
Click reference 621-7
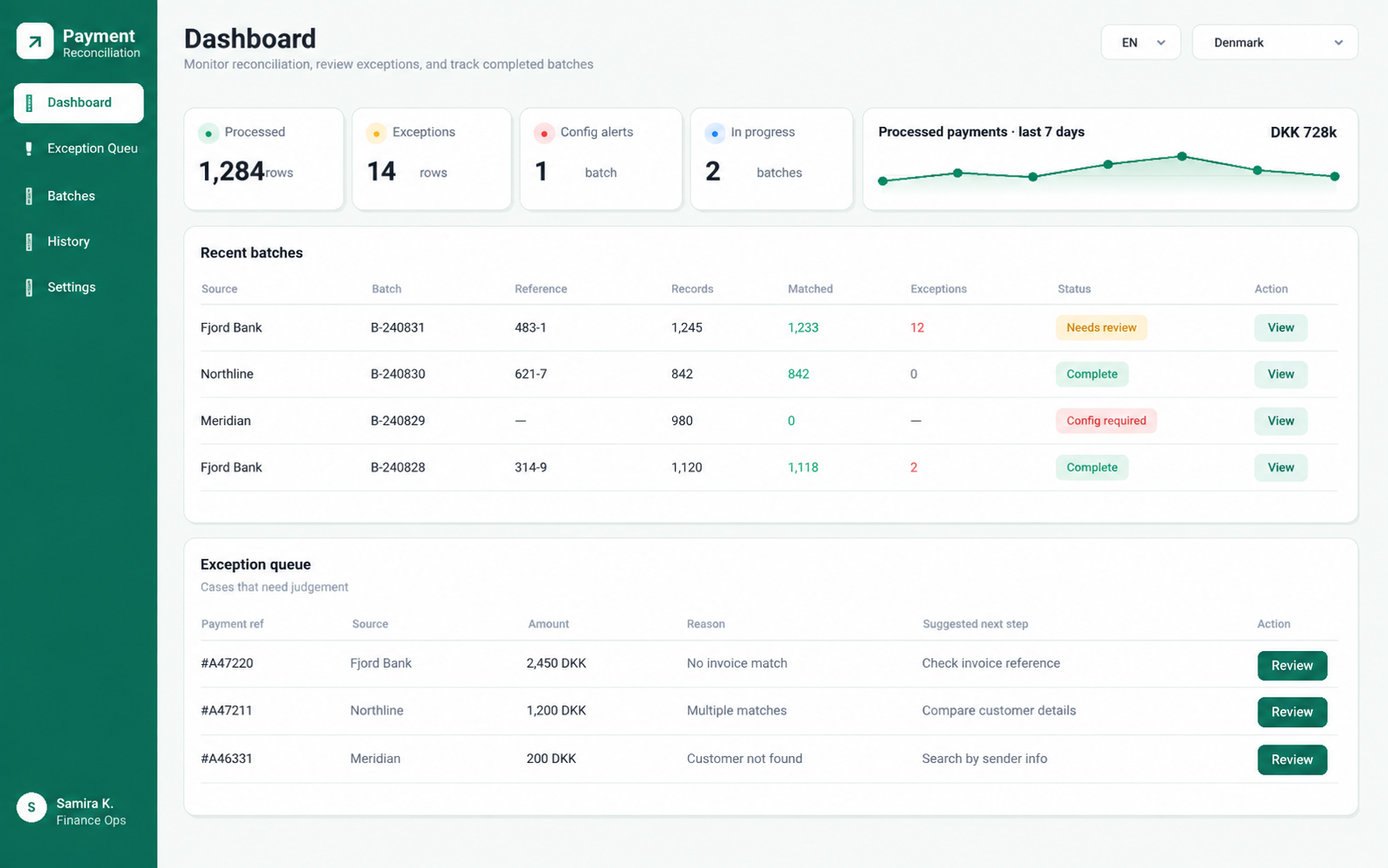click(x=530, y=374)
